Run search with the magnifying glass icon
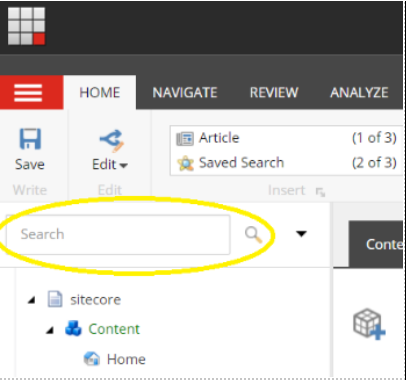This screenshot has height=382, width=407. pyautogui.click(x=253, y=234)
